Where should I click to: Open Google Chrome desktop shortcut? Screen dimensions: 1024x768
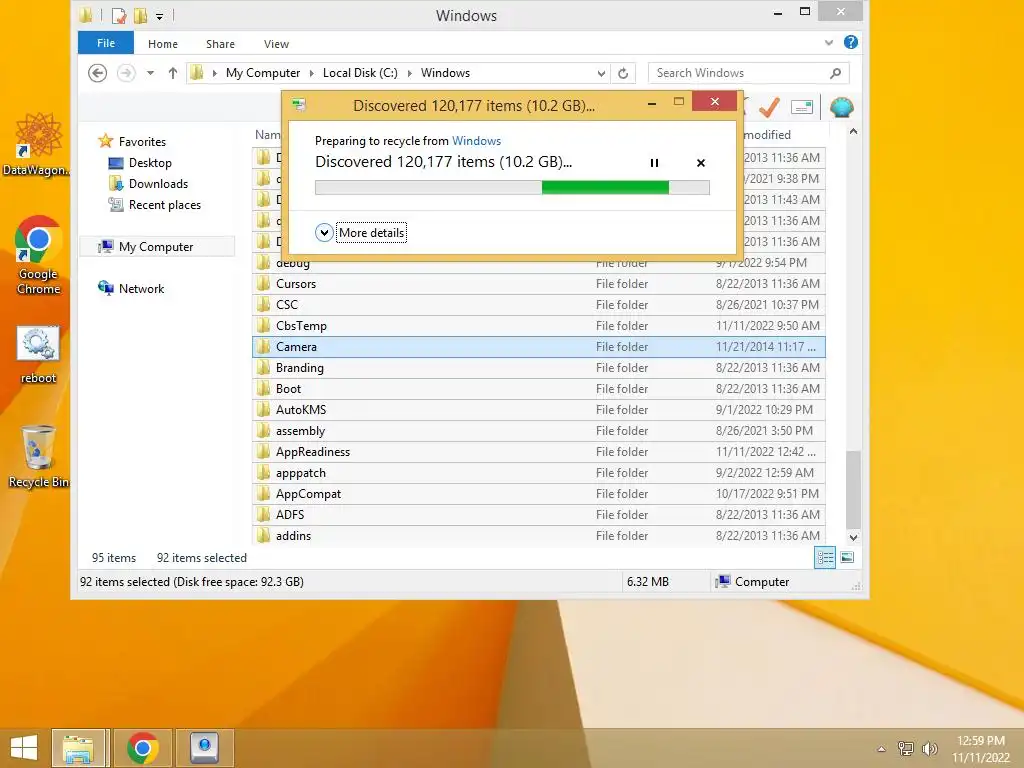click(39, 255)
